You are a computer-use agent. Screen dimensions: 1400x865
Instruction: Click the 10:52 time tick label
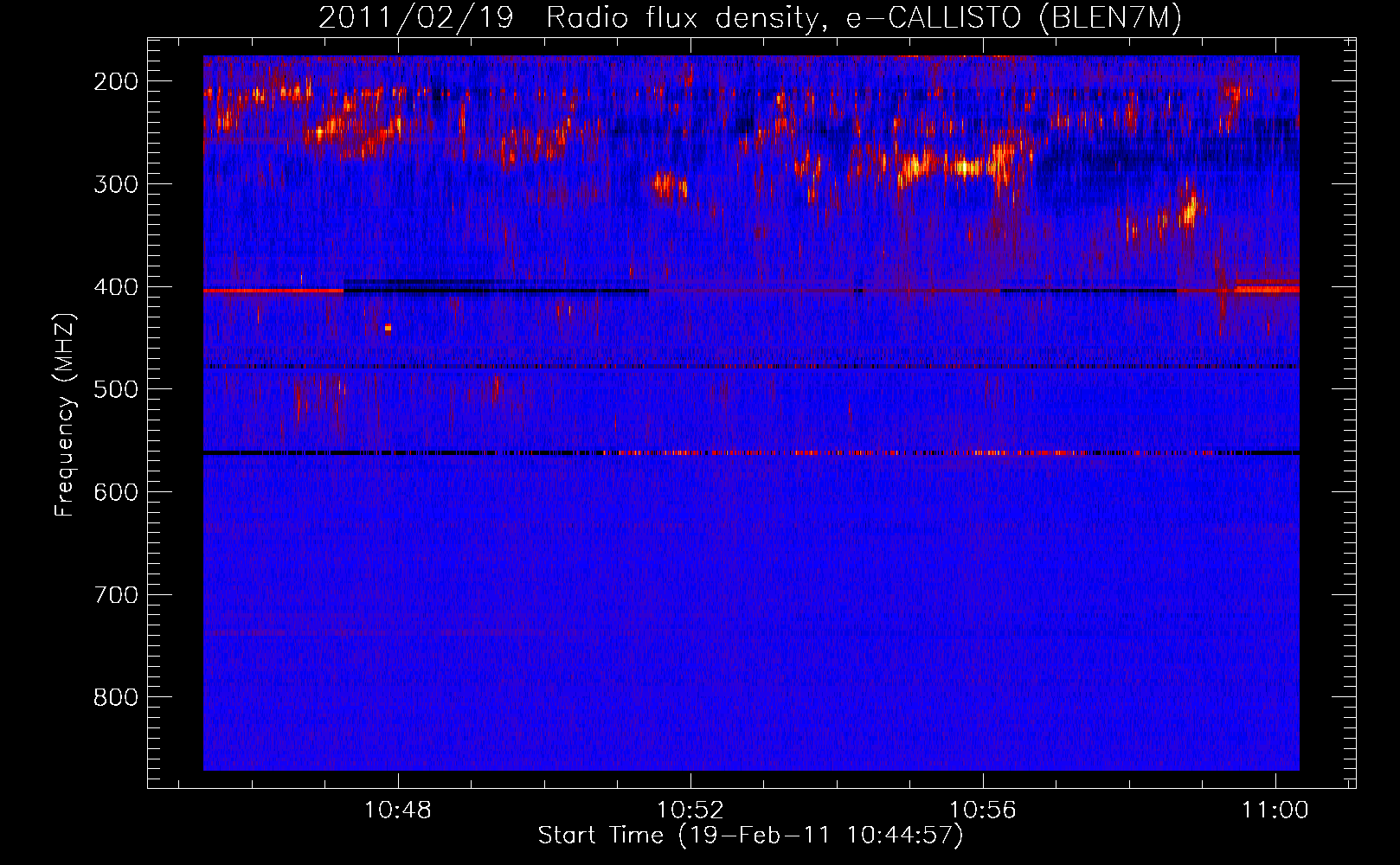click(x=690, y=811)
